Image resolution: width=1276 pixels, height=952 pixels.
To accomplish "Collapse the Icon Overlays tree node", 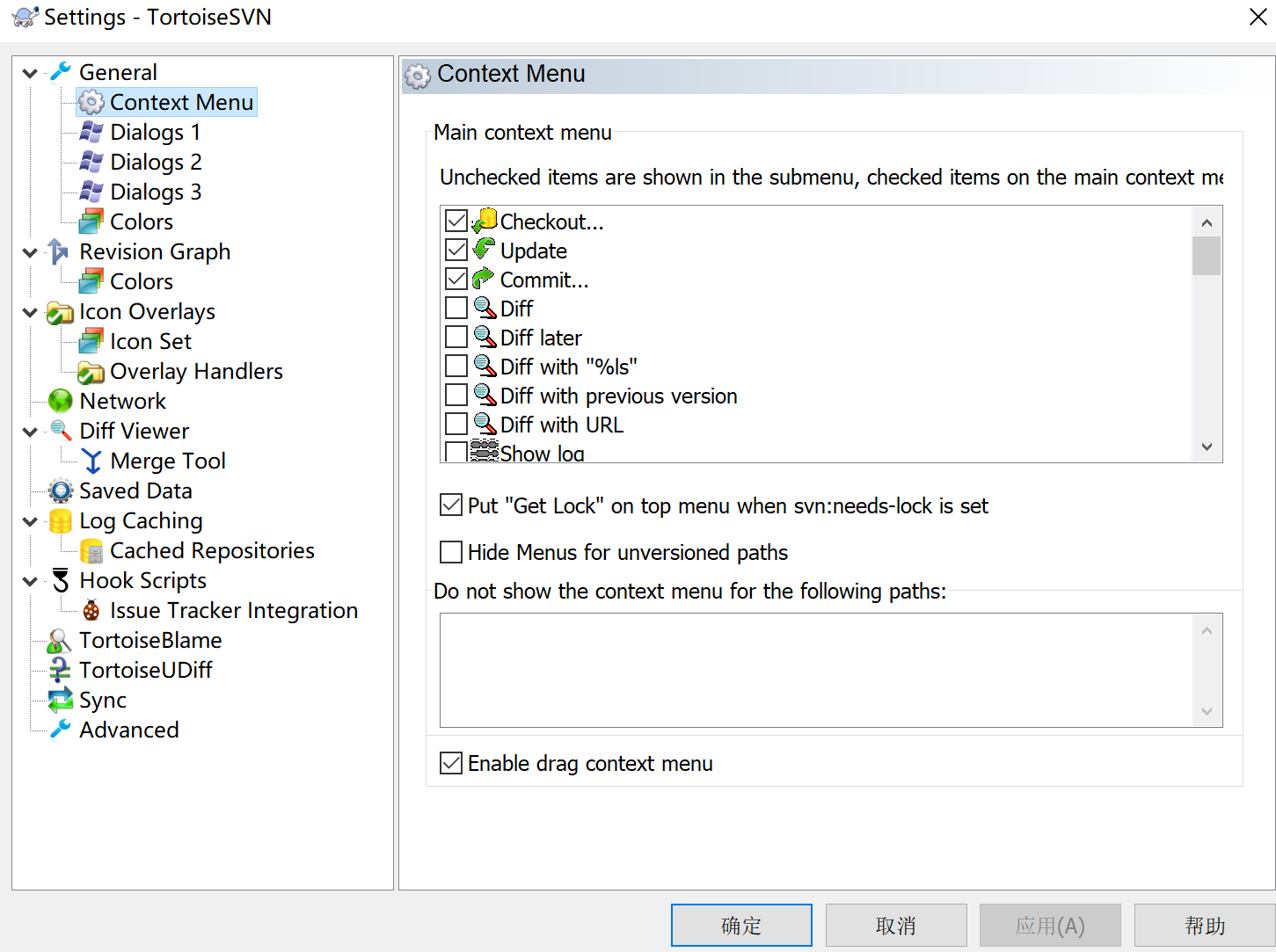I will coord(30,312).
